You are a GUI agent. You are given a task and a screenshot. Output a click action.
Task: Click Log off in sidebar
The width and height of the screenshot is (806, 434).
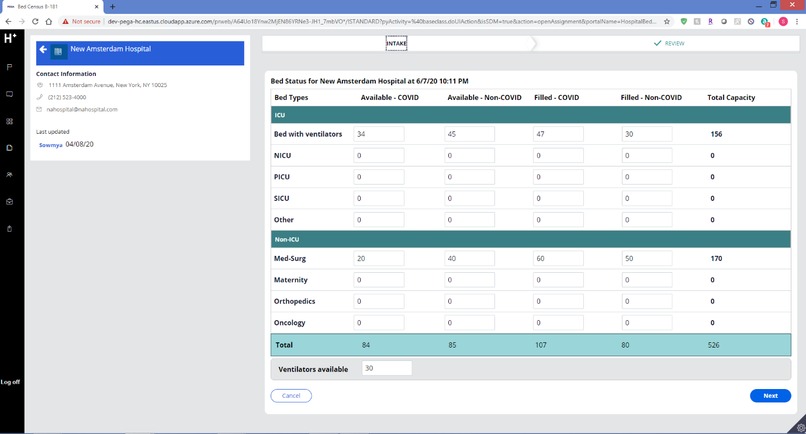[x=10, y=382]
